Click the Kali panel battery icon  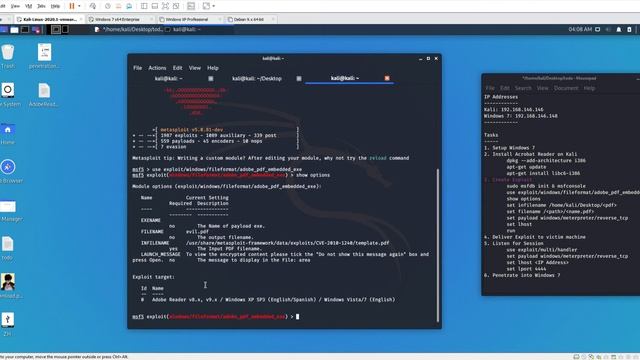pos(629,29)
